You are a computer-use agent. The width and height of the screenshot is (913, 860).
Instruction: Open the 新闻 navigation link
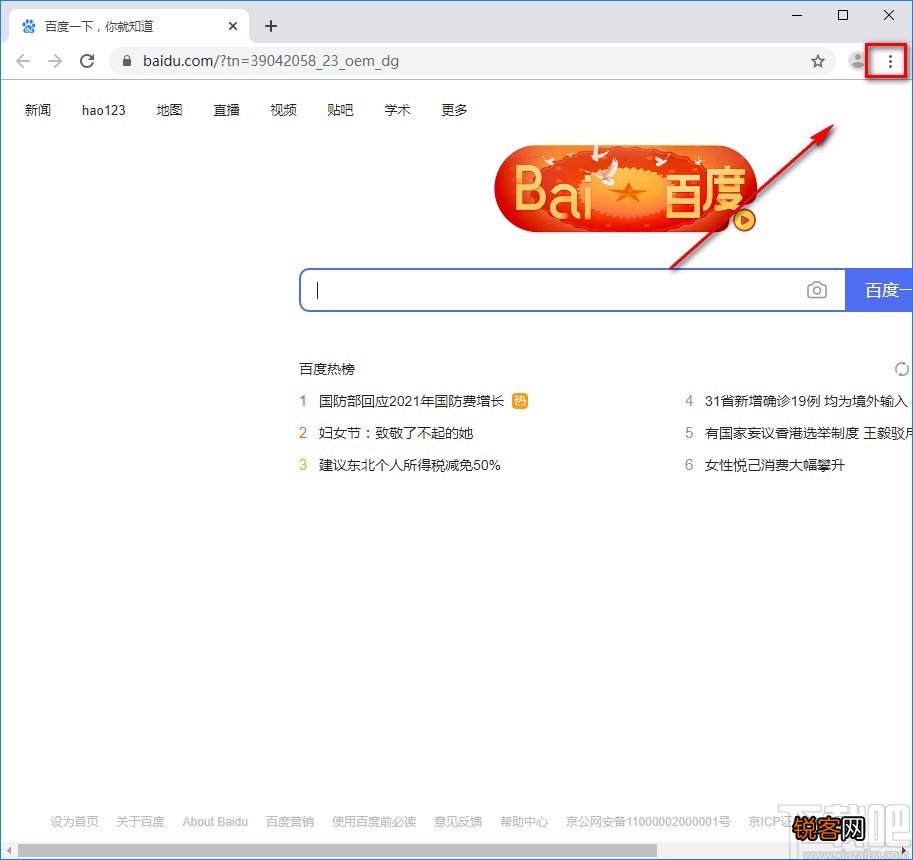[38, 109]
